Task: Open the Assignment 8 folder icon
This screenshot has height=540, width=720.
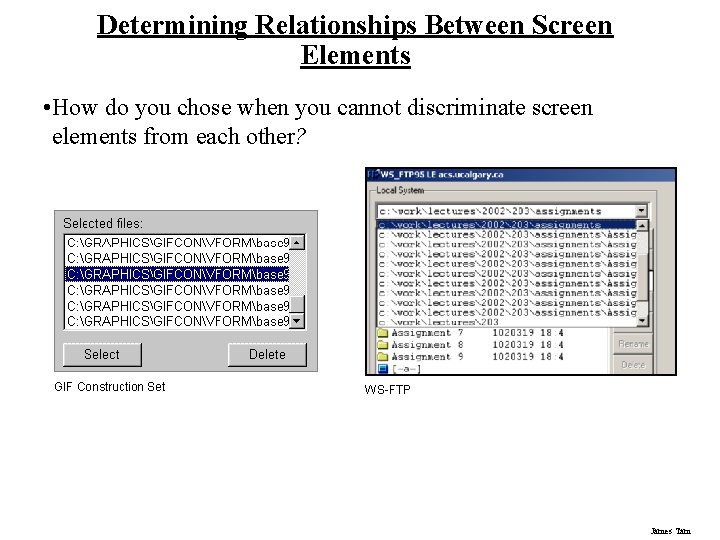Action: pyautogui.click(x=382, y=345)
